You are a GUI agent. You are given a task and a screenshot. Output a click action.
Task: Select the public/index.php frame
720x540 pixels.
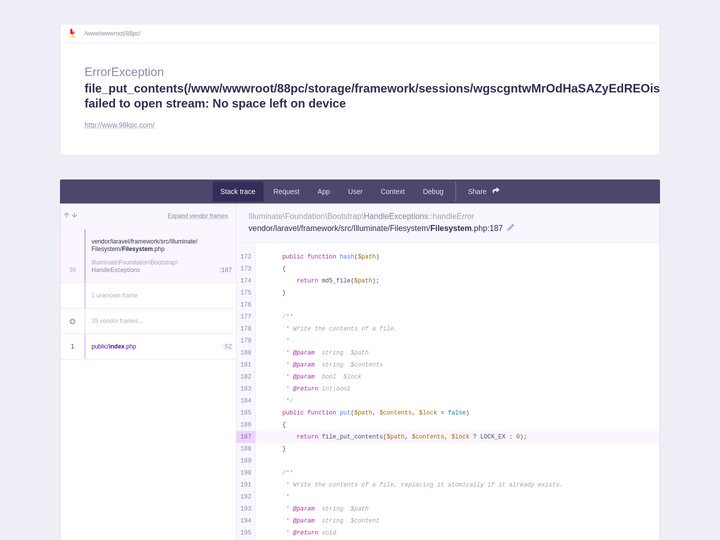[148, 347]
